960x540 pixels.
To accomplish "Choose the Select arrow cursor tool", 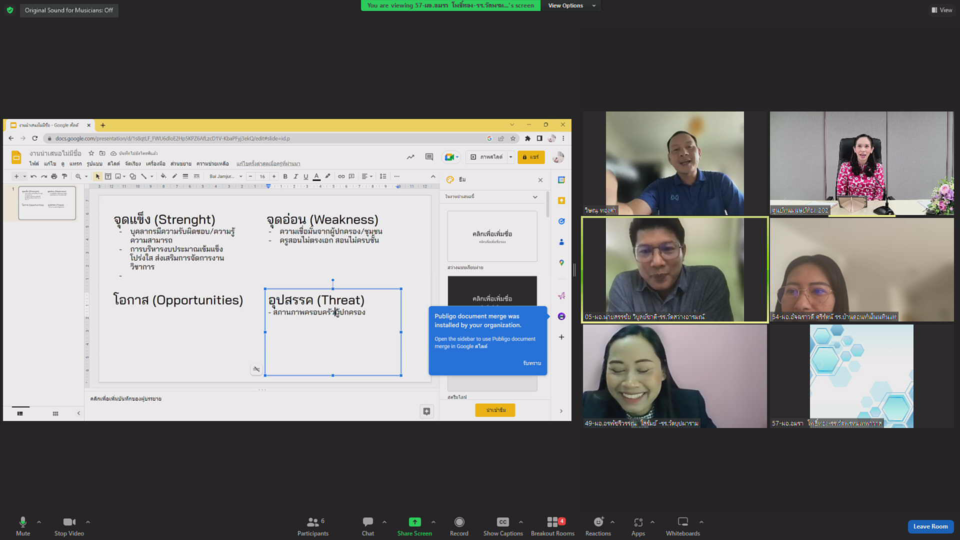I will [97, 176].
